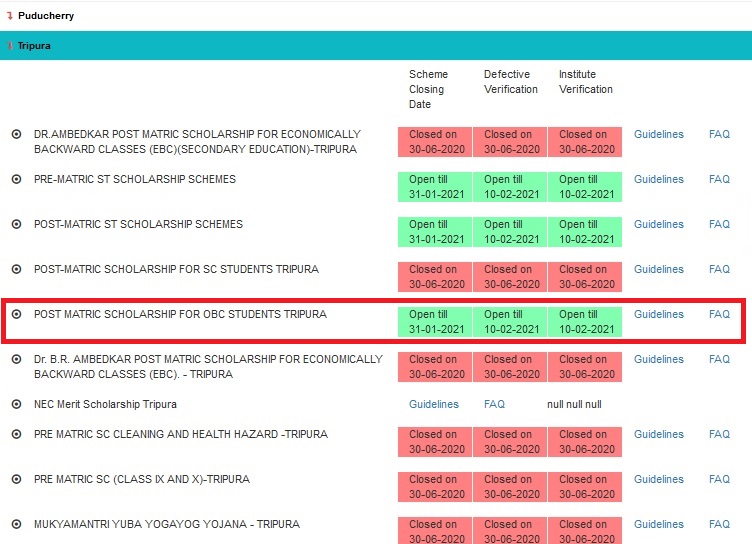
Task: Click Pre Matric SC Cleaning defective verification Closed cell
Action: pyautogui.click(x=510, y=442)
